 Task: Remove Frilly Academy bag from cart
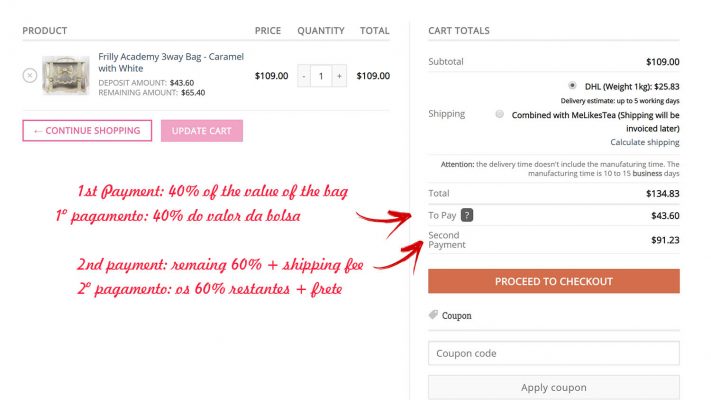coord(30,75)
